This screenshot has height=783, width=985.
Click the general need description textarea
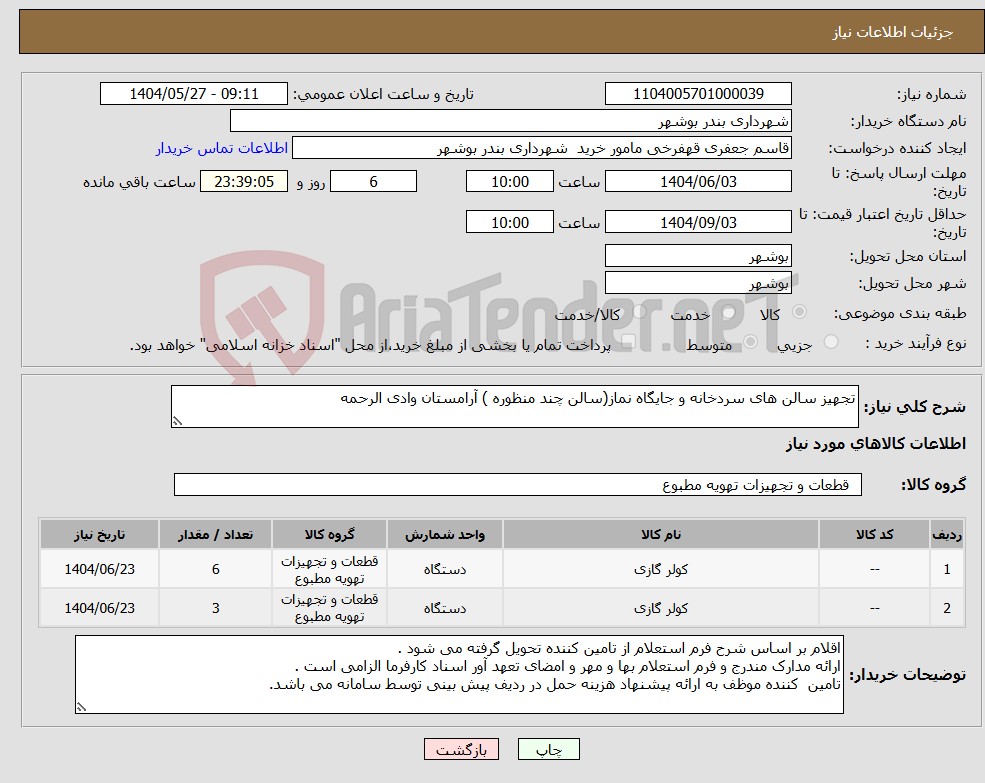514,407
